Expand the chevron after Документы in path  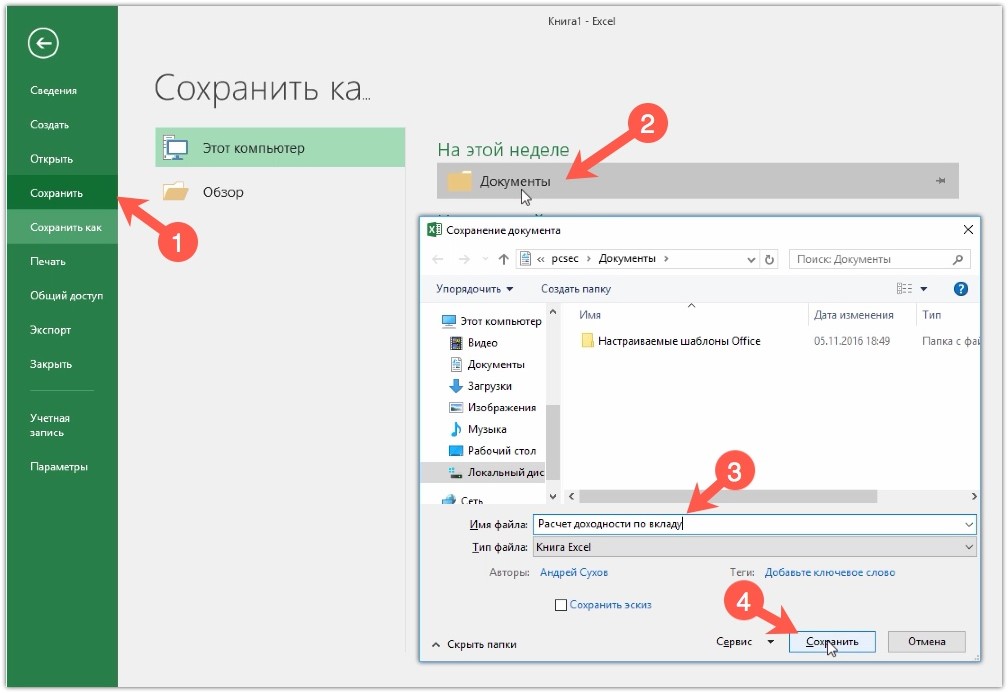666,258
